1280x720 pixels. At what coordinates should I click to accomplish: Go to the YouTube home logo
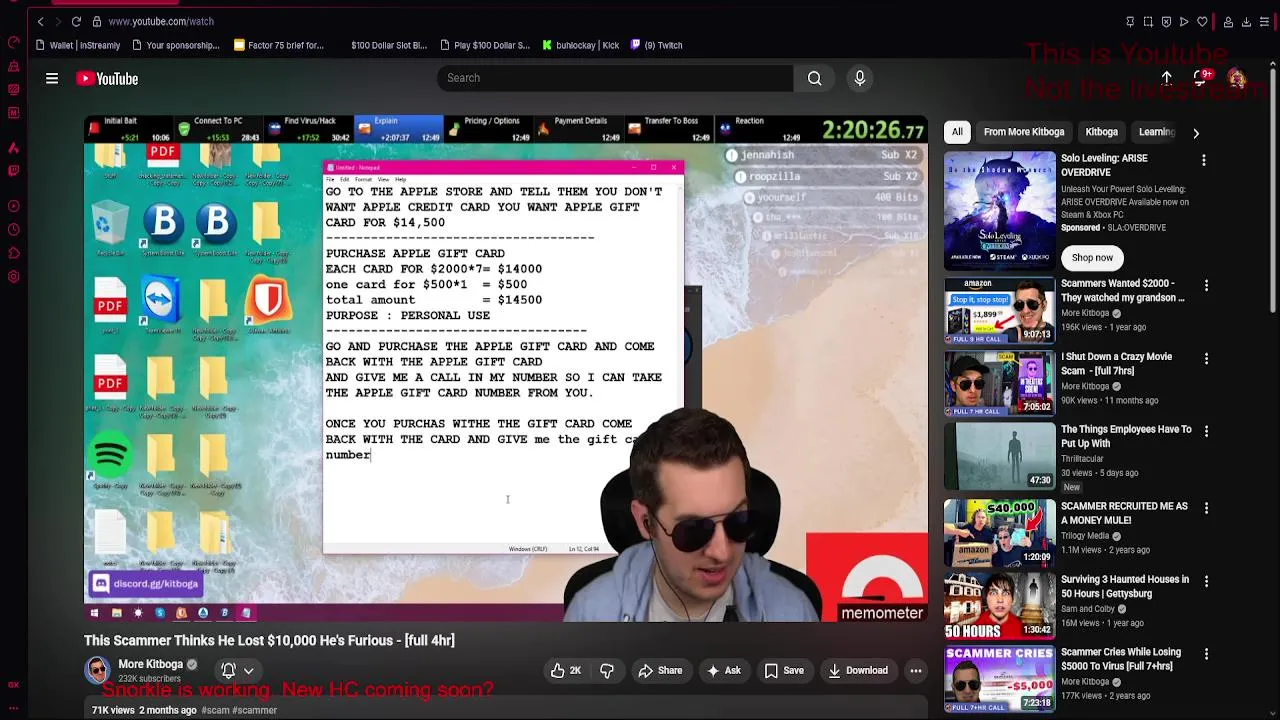point(107,78)
